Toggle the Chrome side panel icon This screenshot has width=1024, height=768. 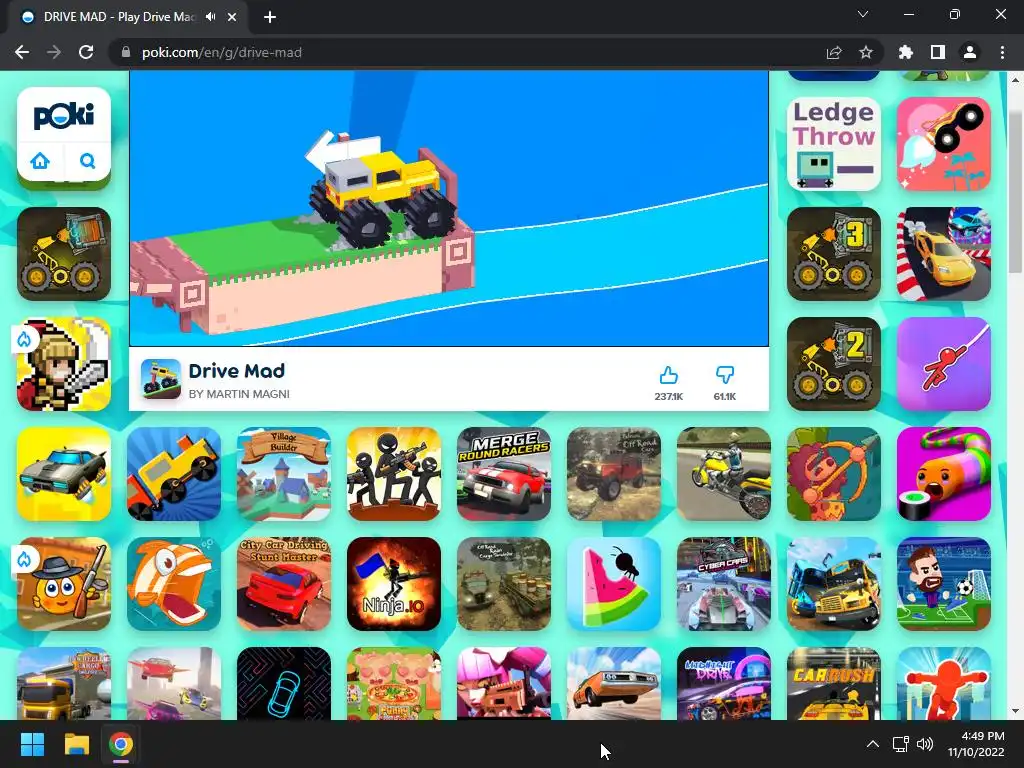938,52
